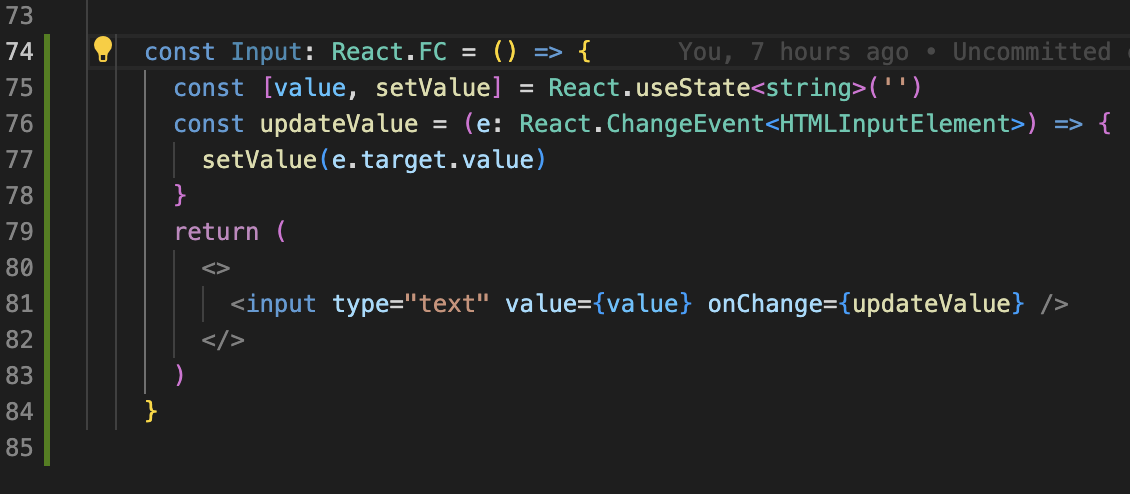This screenshot has height=494, width=1130.
Task: Click line number 79 in the gutter
Action: (x=19, y=231)
